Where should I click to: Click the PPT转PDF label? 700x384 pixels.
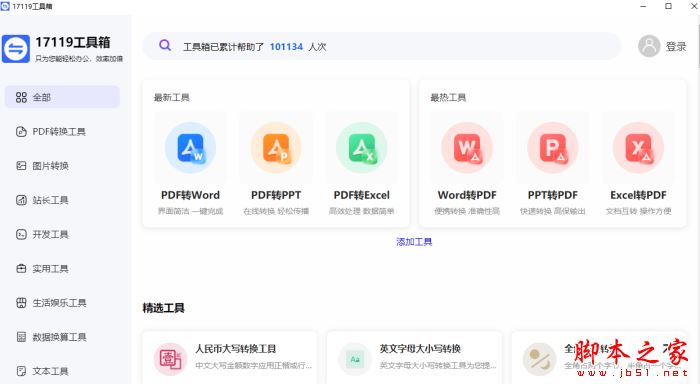tap(553, 195)
